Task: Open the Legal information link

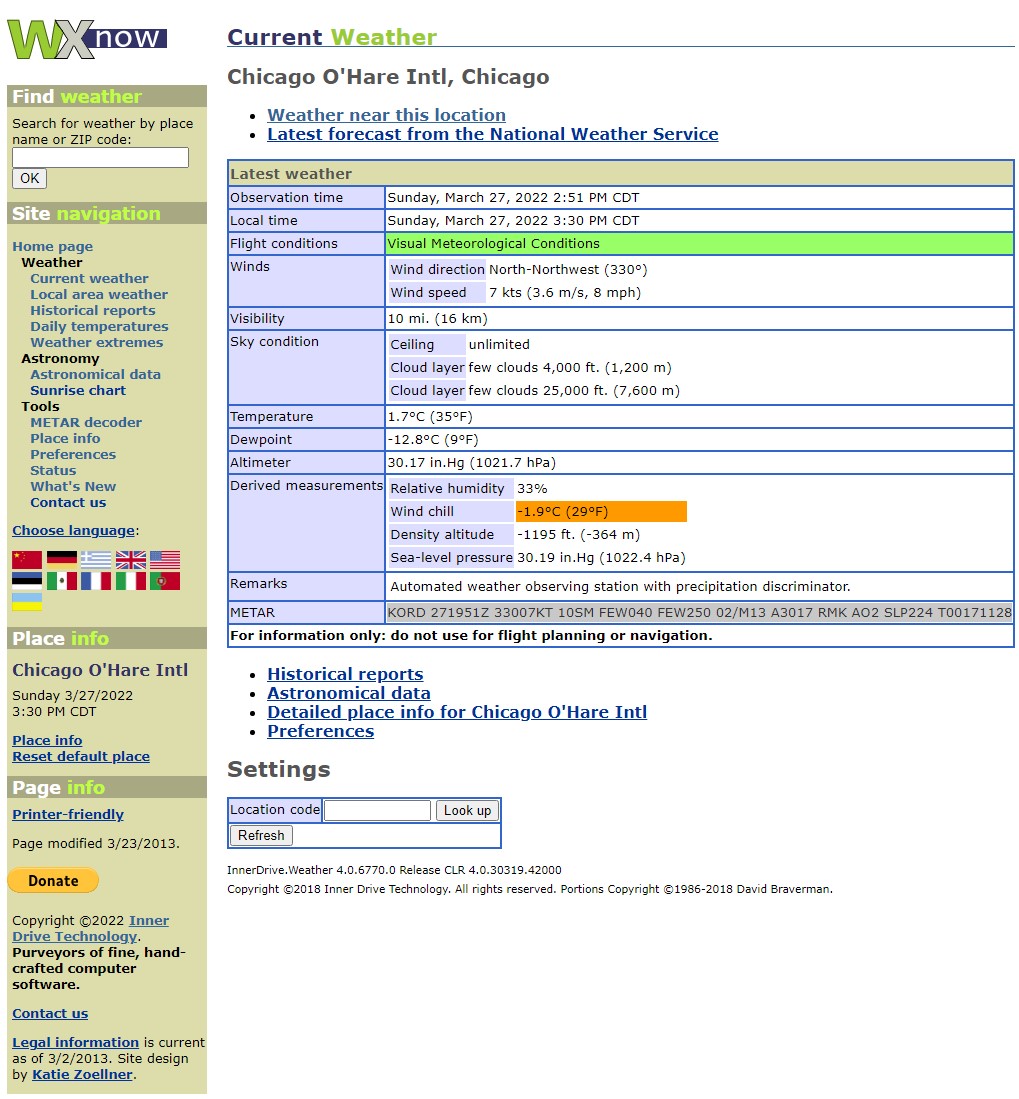Action: click(x=75, y=1044)
